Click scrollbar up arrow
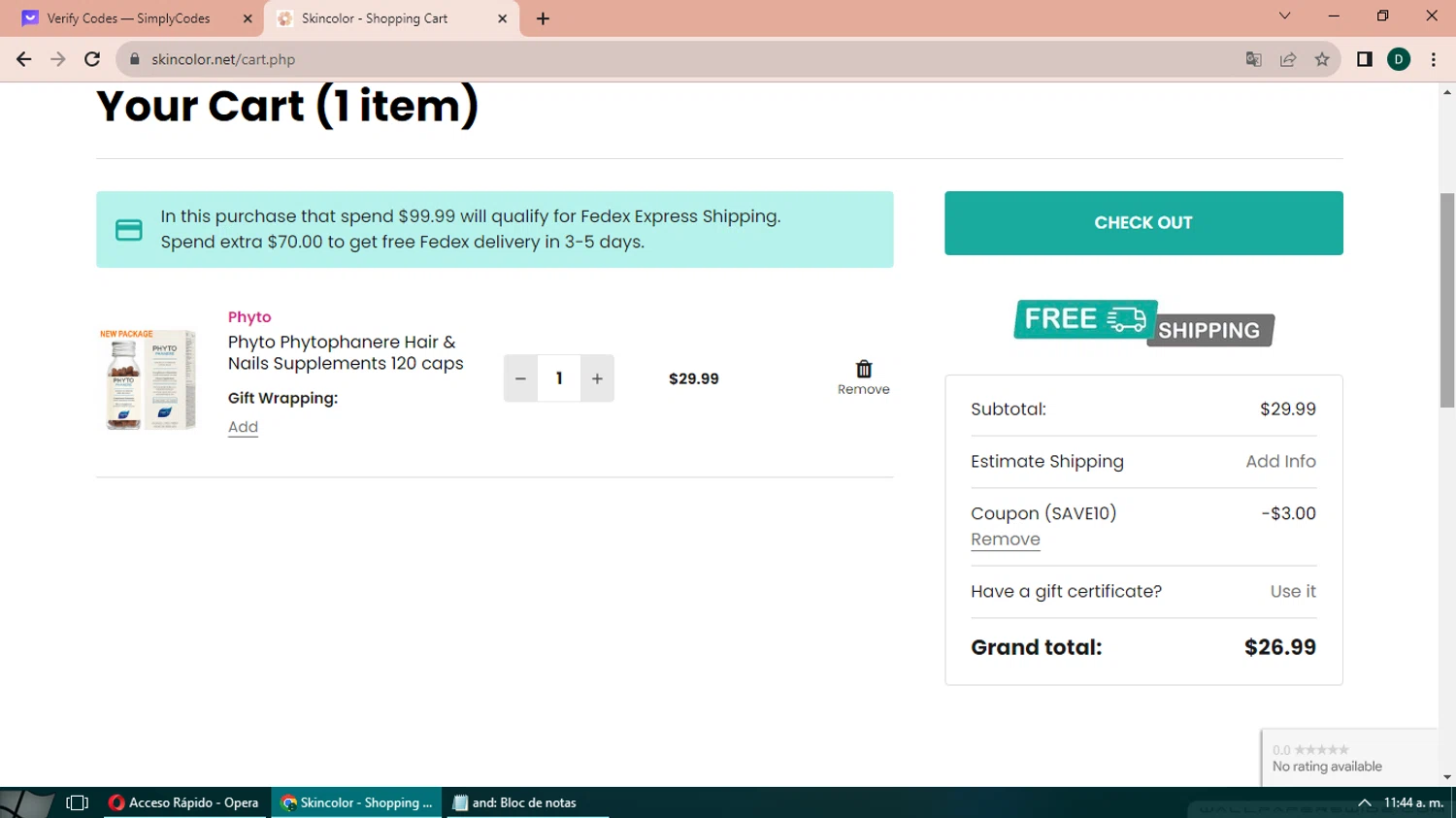This screenshot has height=818, width=1456. [1447, 92]
